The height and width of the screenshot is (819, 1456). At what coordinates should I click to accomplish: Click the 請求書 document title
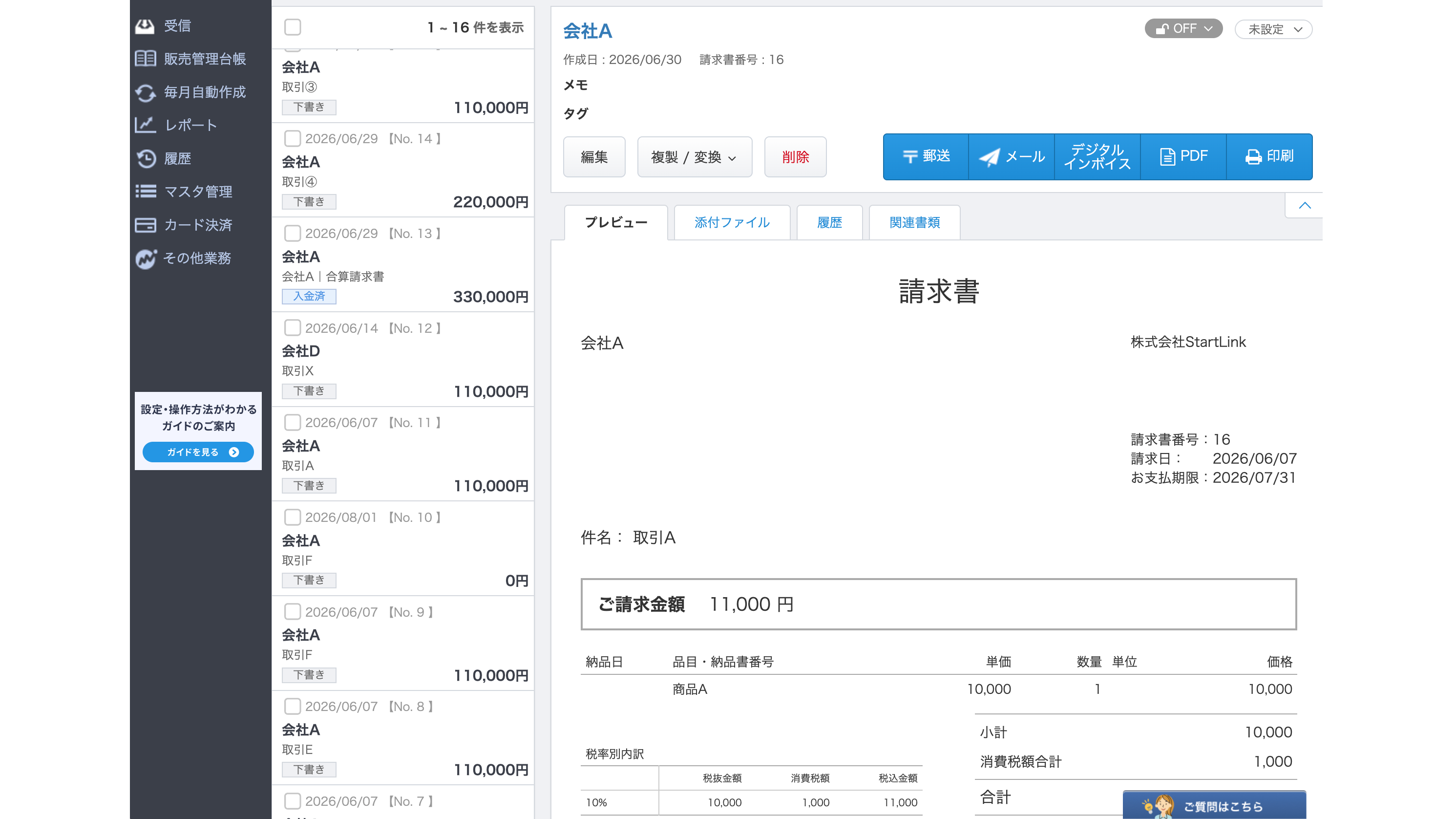[939, 292]
